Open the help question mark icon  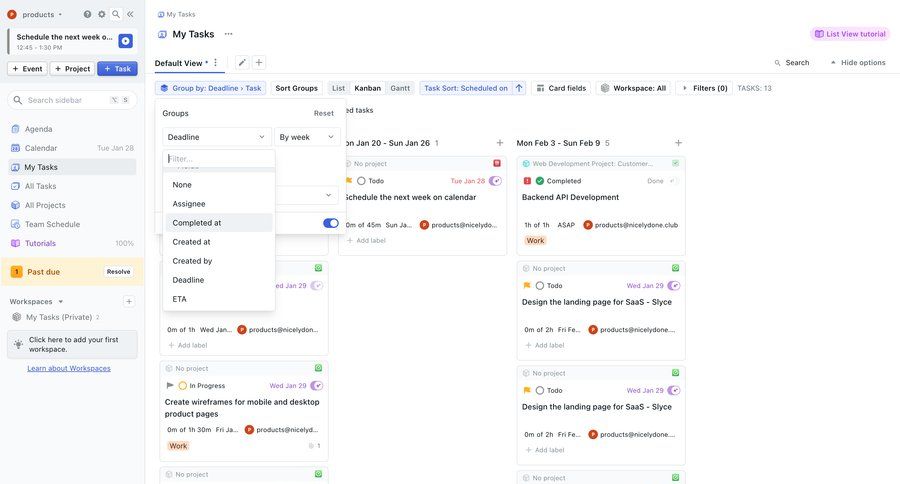(x=87, y=14)
